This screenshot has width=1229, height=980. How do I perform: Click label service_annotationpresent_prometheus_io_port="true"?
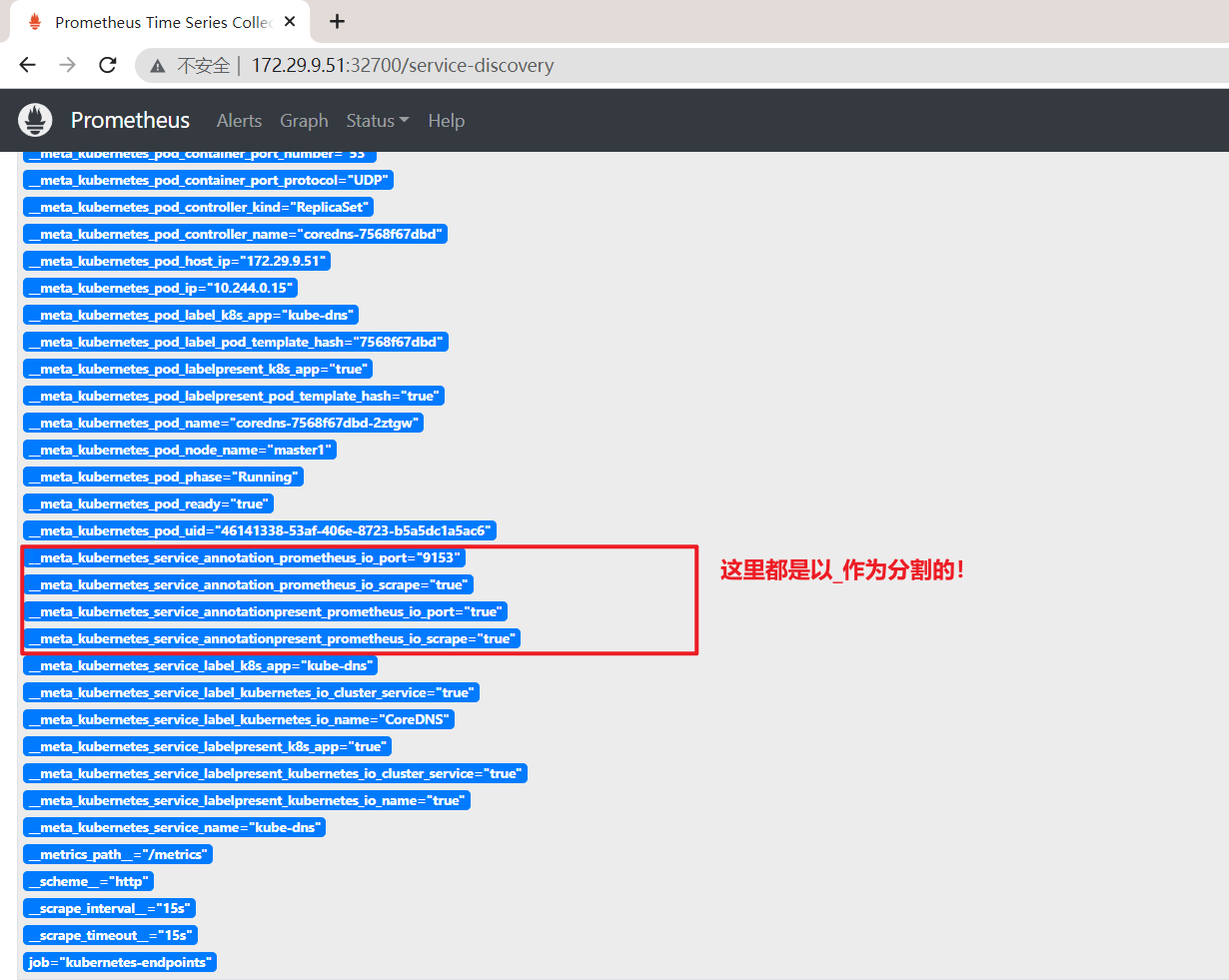pos(266,611)
